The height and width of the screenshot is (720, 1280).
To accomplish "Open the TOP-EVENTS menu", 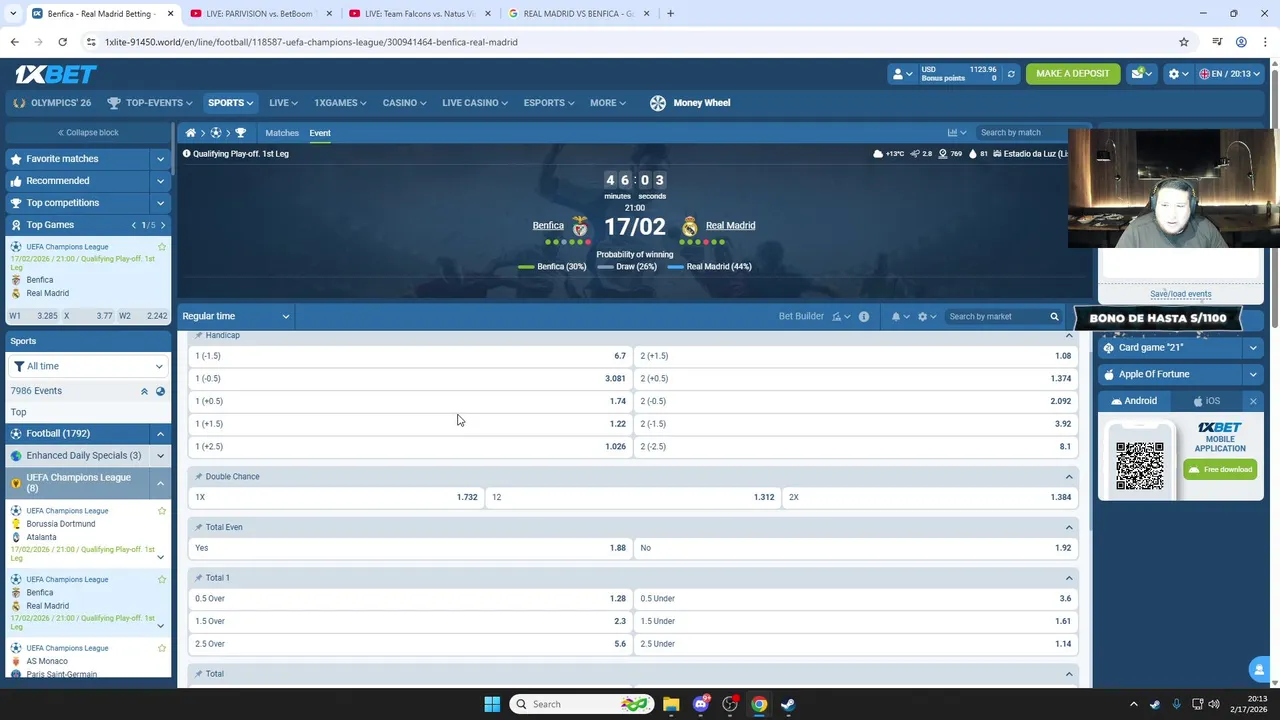I will click(x=152, y=103).
